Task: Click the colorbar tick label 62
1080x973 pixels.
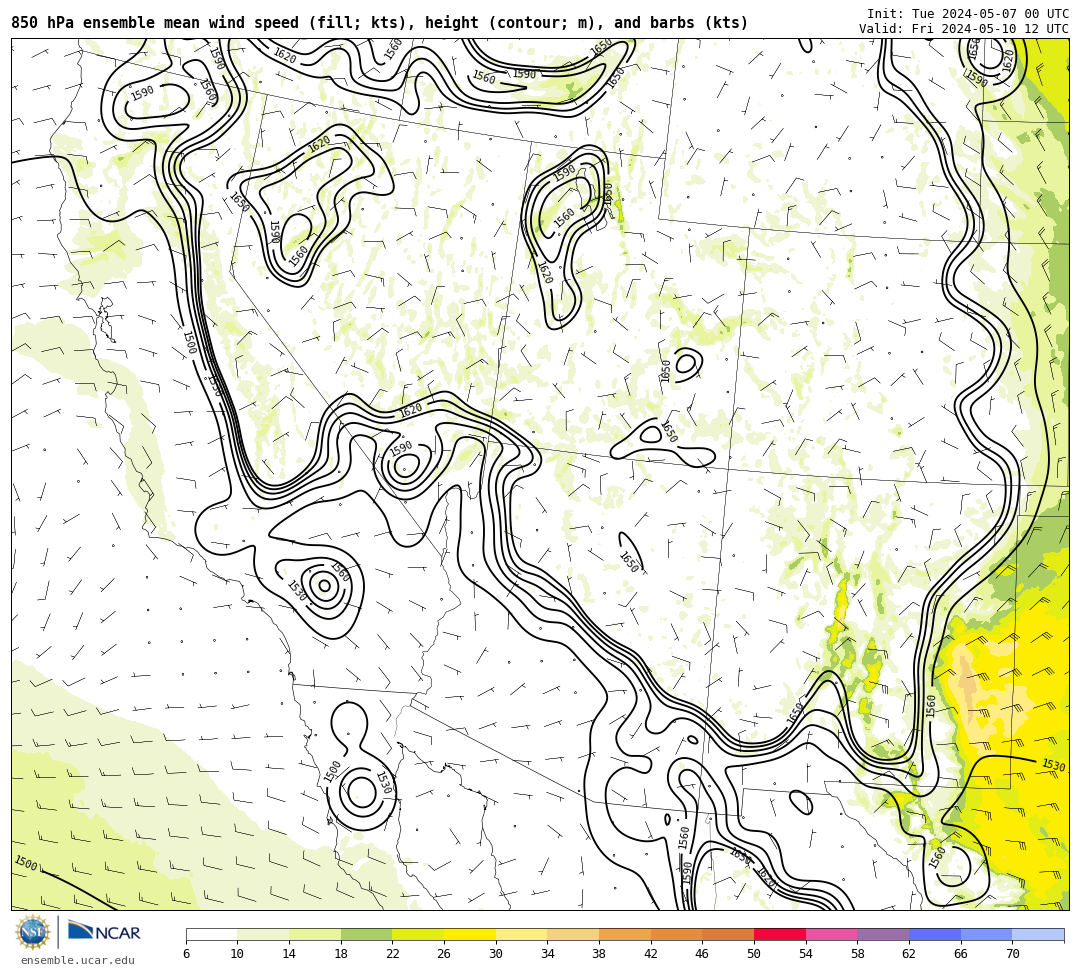Action: pos(909,954)
